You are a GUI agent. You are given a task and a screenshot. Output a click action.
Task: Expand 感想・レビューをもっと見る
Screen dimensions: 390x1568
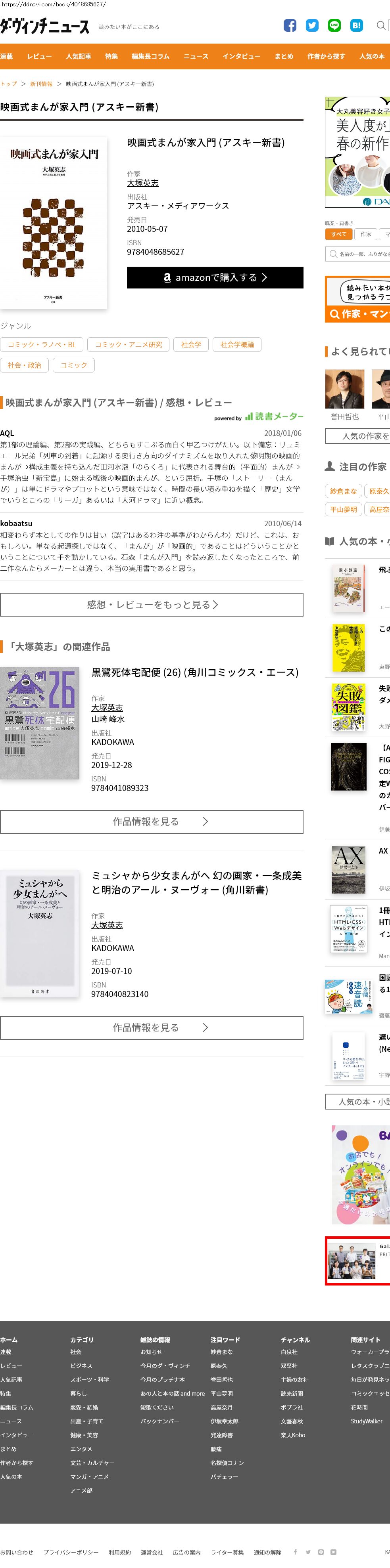tap(152, 604)
